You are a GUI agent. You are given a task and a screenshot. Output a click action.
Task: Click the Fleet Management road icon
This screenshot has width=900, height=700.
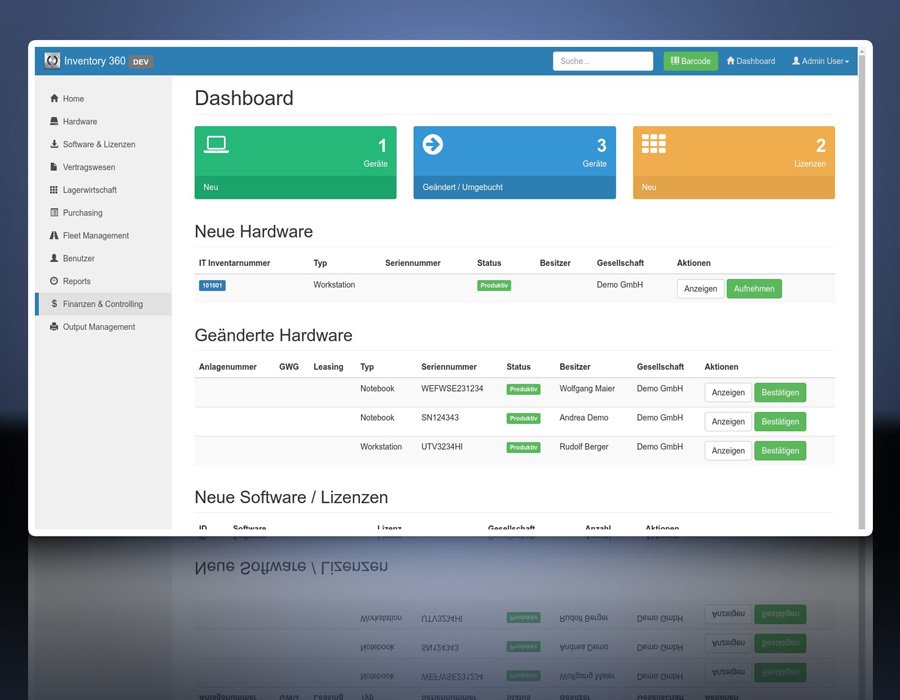(x=54, y=235)
